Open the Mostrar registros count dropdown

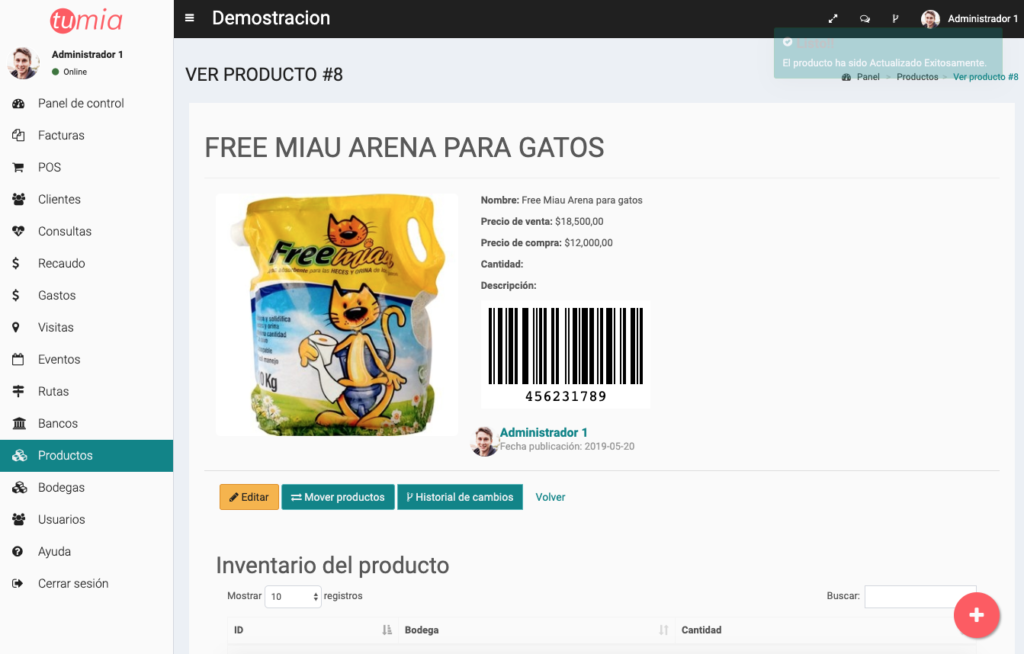pyautogui.click(x=293, y=597)
